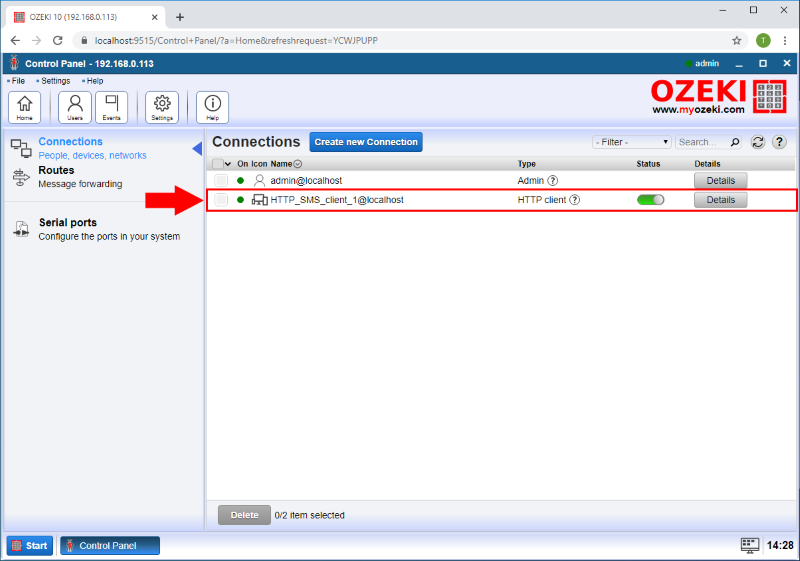Image resolution: width=800 pixels, height=561 pixels.
Task: Click the Routes sidebar signpost icon
Action: 21,177
